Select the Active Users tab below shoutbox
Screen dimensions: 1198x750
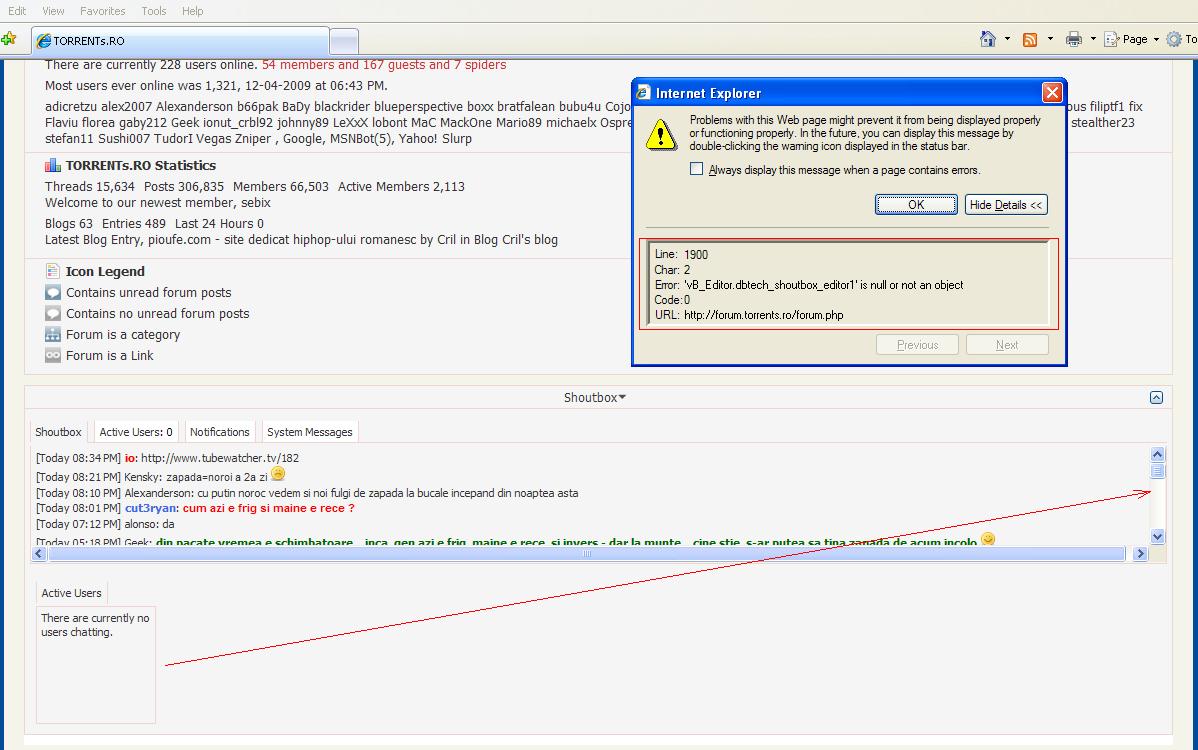coord(71,593)
